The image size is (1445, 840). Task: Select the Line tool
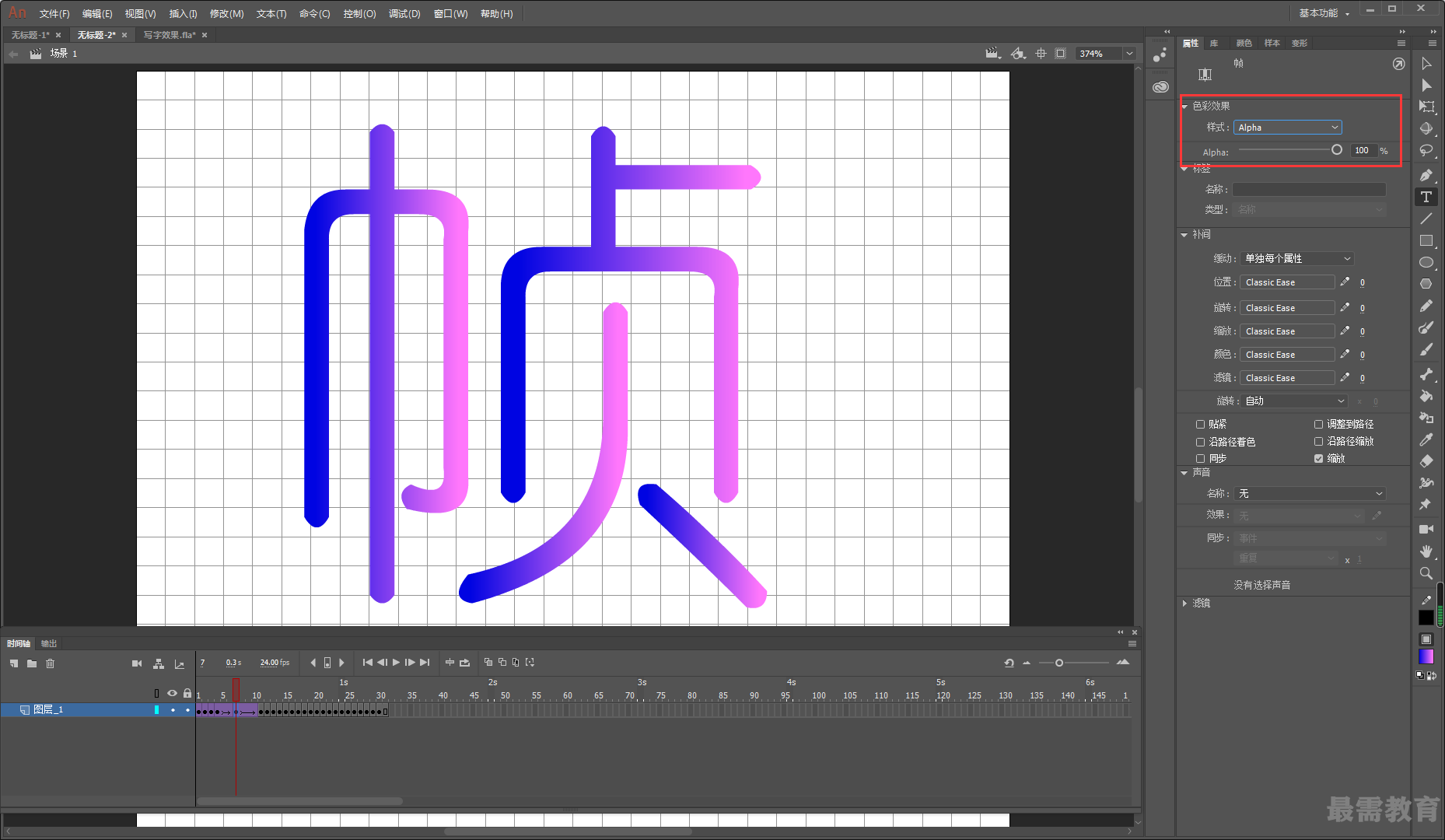point(1426,219)
